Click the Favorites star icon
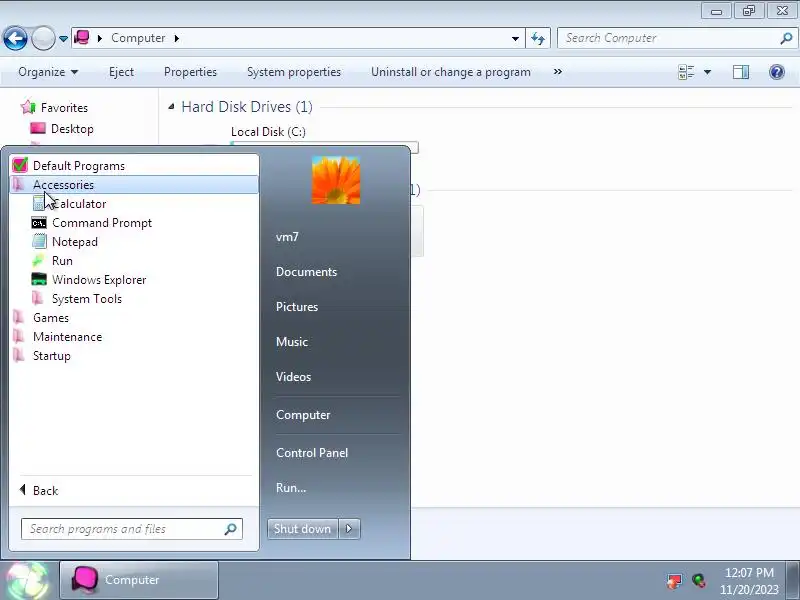This screenshot has height=600, width=800. point(28,107)
